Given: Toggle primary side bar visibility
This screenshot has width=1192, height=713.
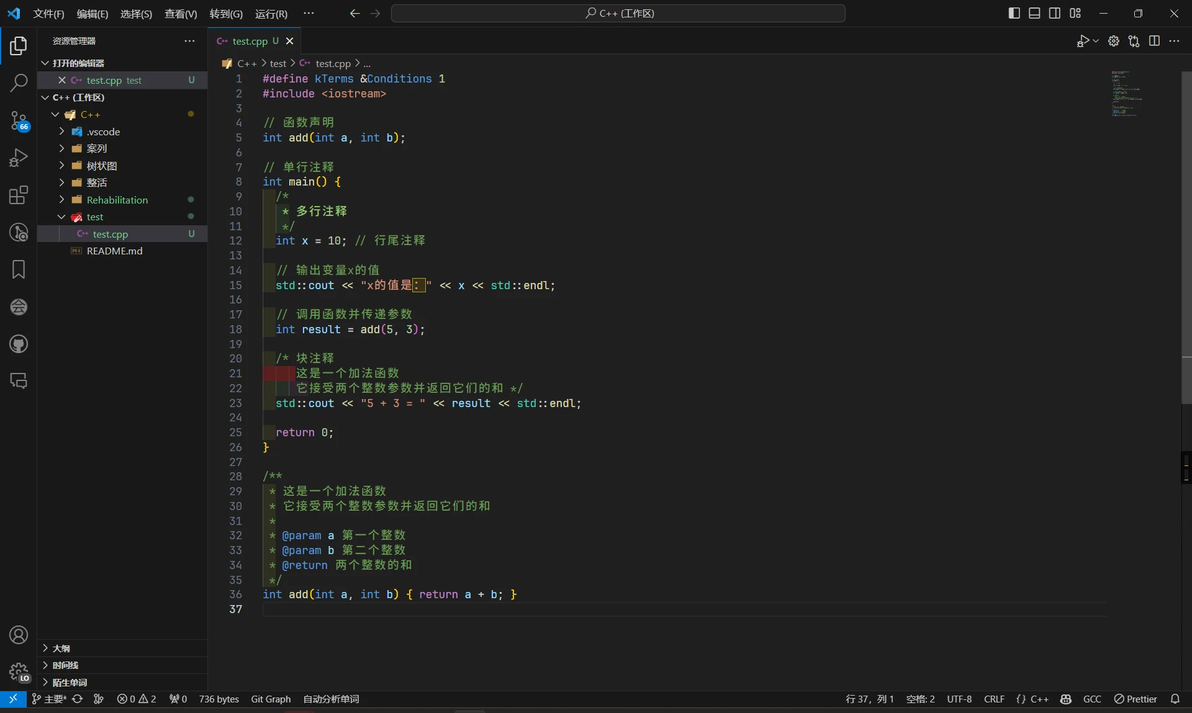Looking at the screenshot, I should (x=1014, y=13).
